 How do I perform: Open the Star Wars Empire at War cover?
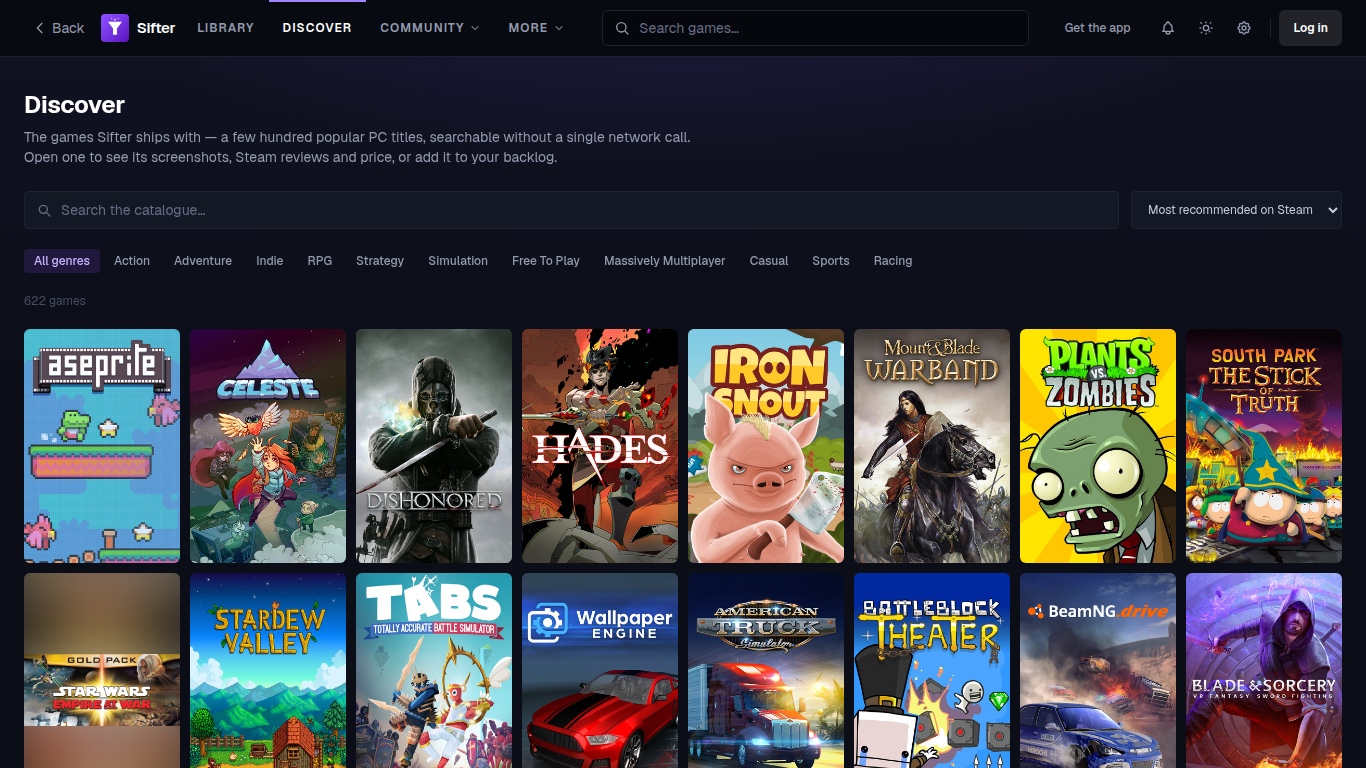coord(102,670)
